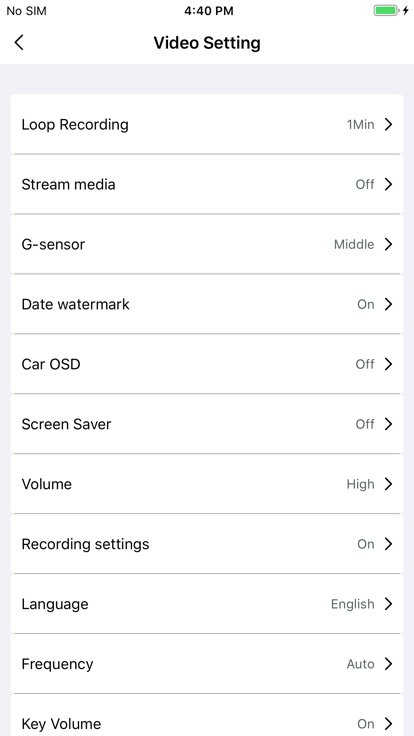Click chevron arrow beside Car OSD
414x736 pixels.
pyautogui.click(x=388, y=364)
